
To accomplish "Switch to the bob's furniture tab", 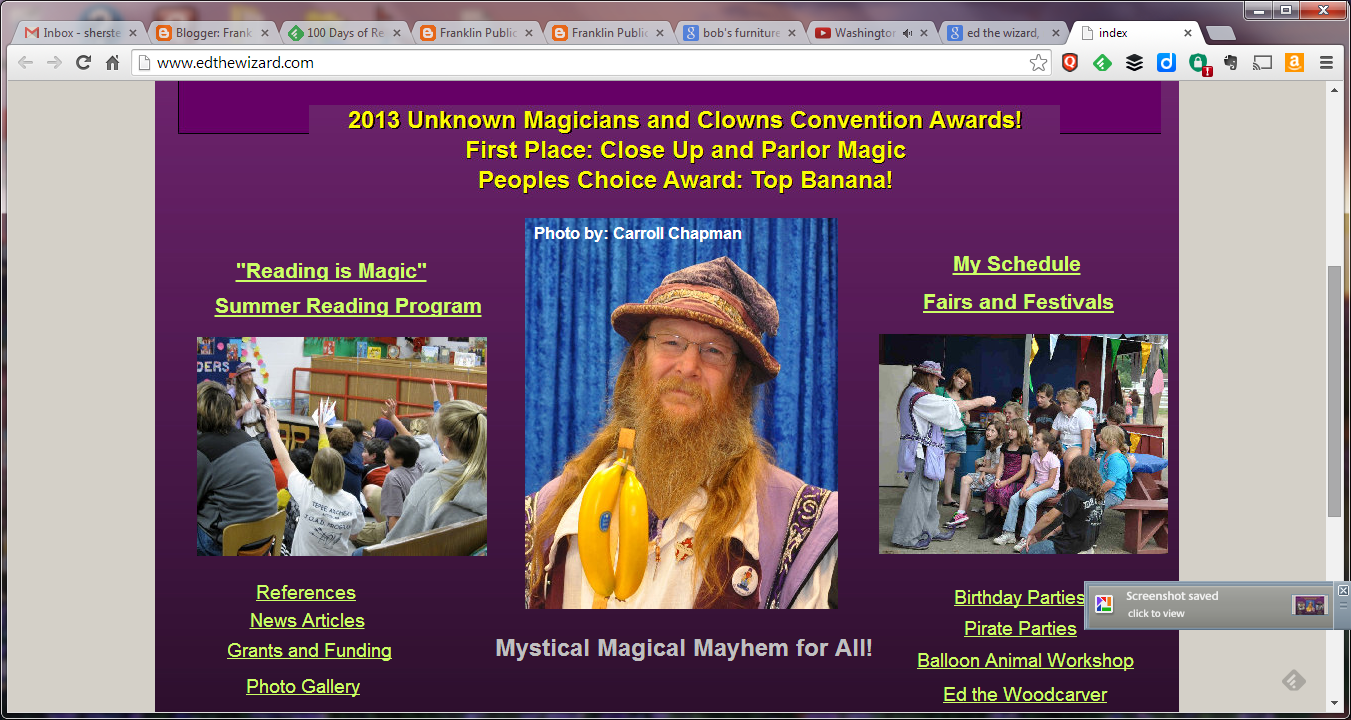I will [x=735, y=31].
